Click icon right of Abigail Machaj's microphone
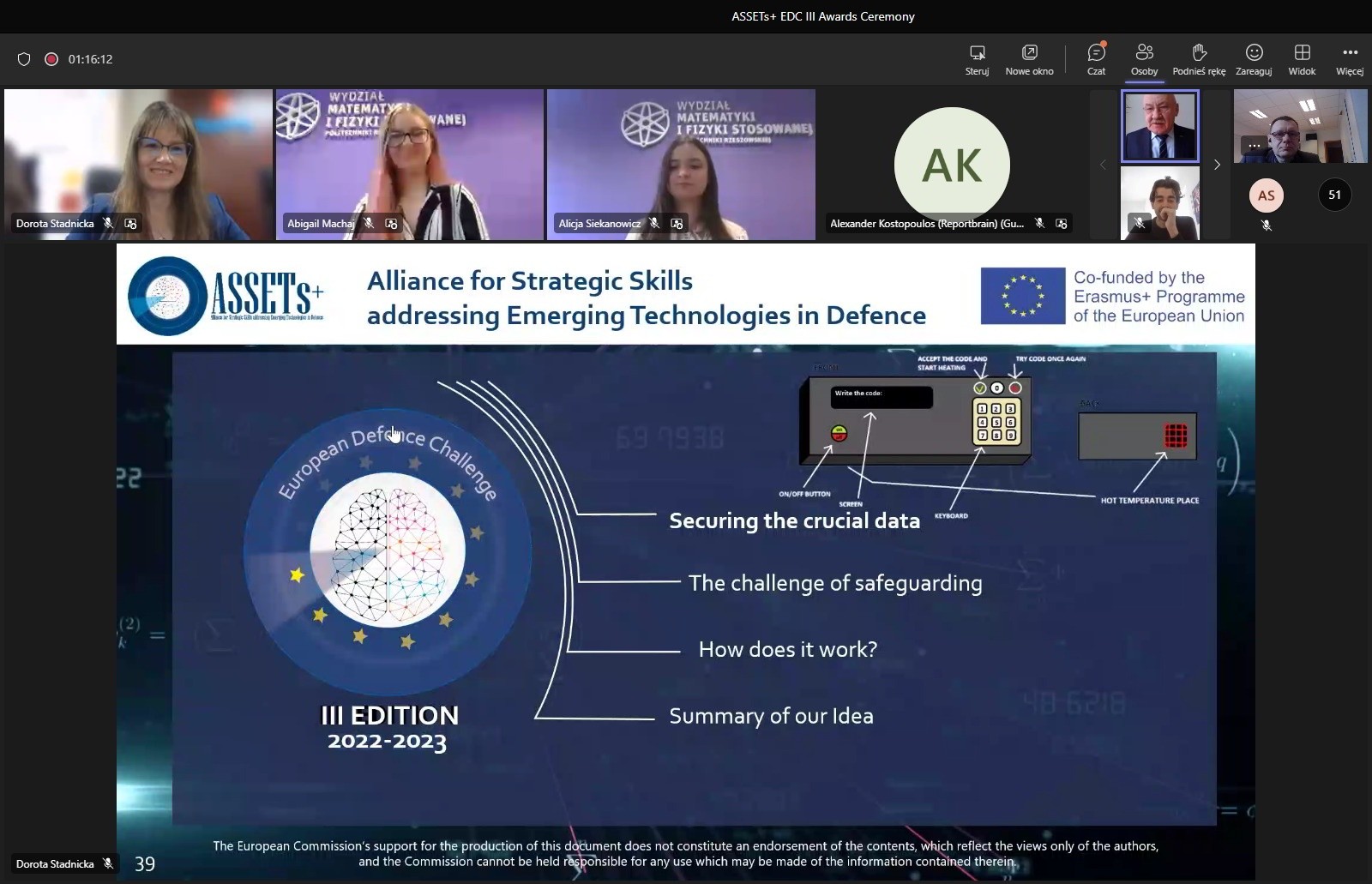 point(391,224)
